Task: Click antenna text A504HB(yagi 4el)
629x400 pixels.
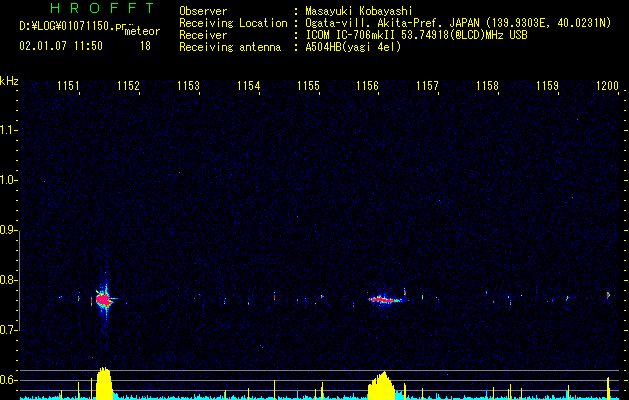Action: [353, 47]
